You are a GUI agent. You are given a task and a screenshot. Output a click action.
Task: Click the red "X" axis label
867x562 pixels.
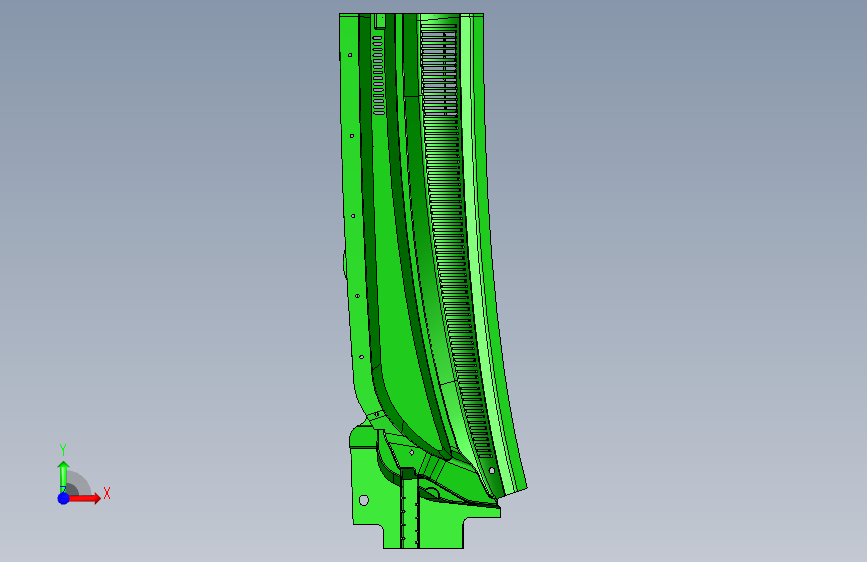pos(107,493)
